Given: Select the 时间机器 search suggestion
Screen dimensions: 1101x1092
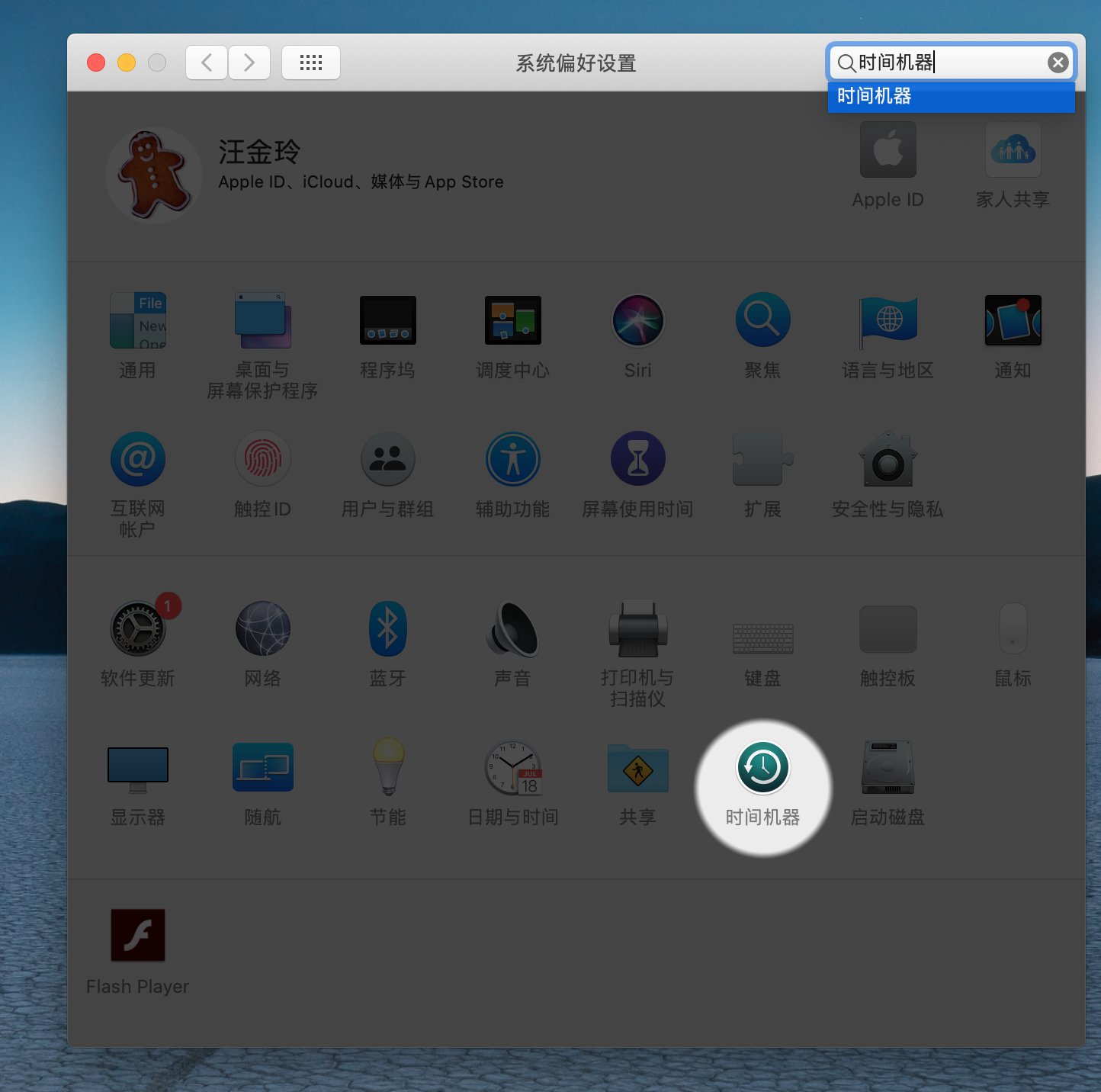Looking at the screenshot, I should pyautogui.click(x=951, y=97).
